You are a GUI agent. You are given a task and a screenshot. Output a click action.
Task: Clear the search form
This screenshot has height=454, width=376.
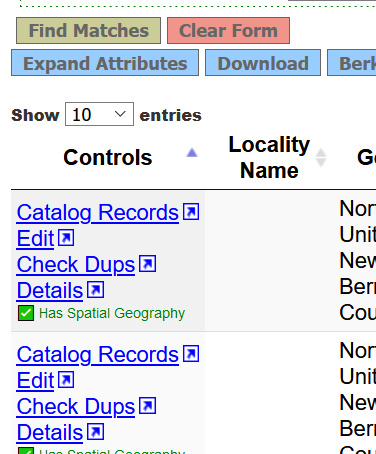point(228,31)
